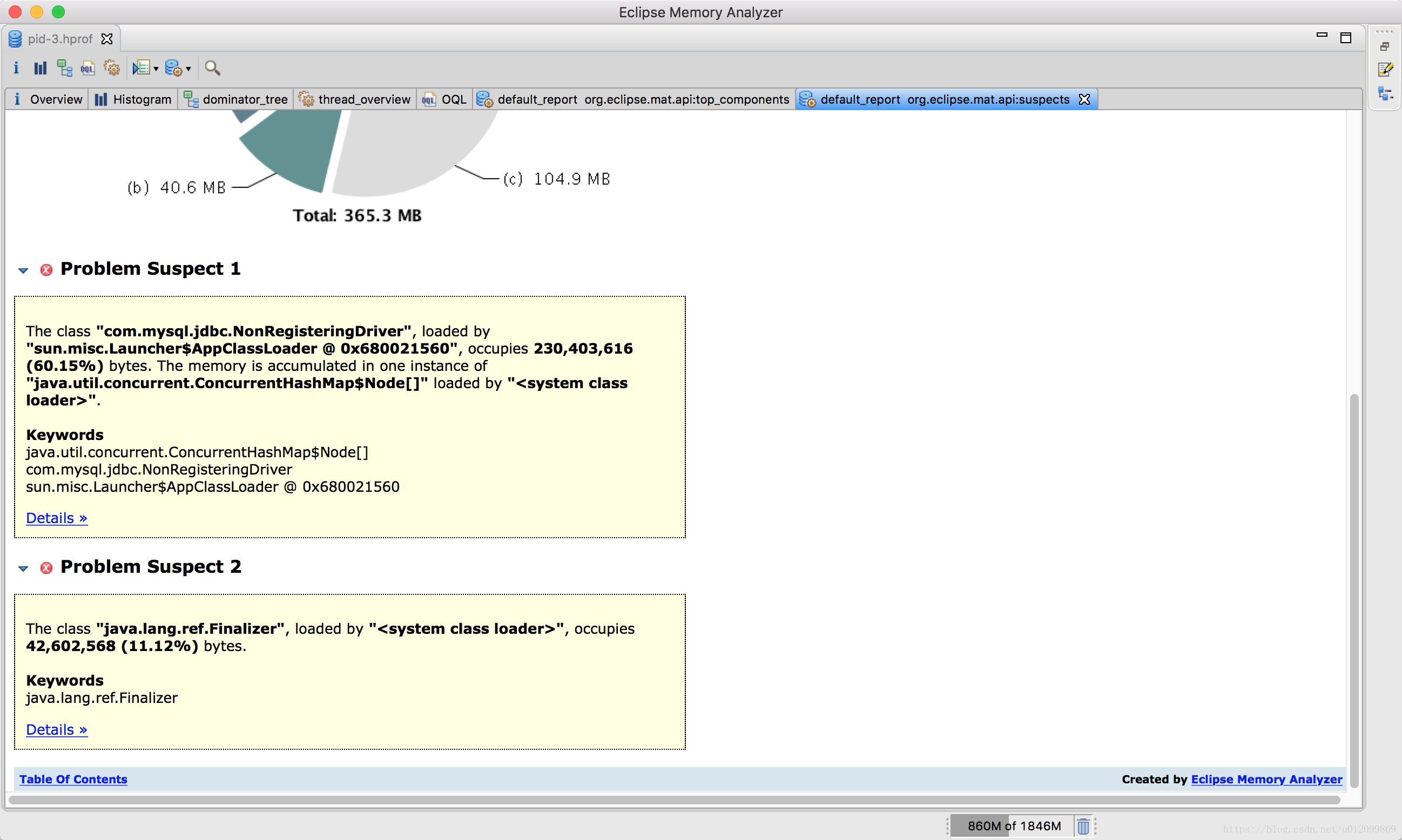Screen dimensions: 1402x840
Task: Click keyword java.util.concurrent.ConcurrentHashMap$Node[]
Action: [x=197, y=452]
